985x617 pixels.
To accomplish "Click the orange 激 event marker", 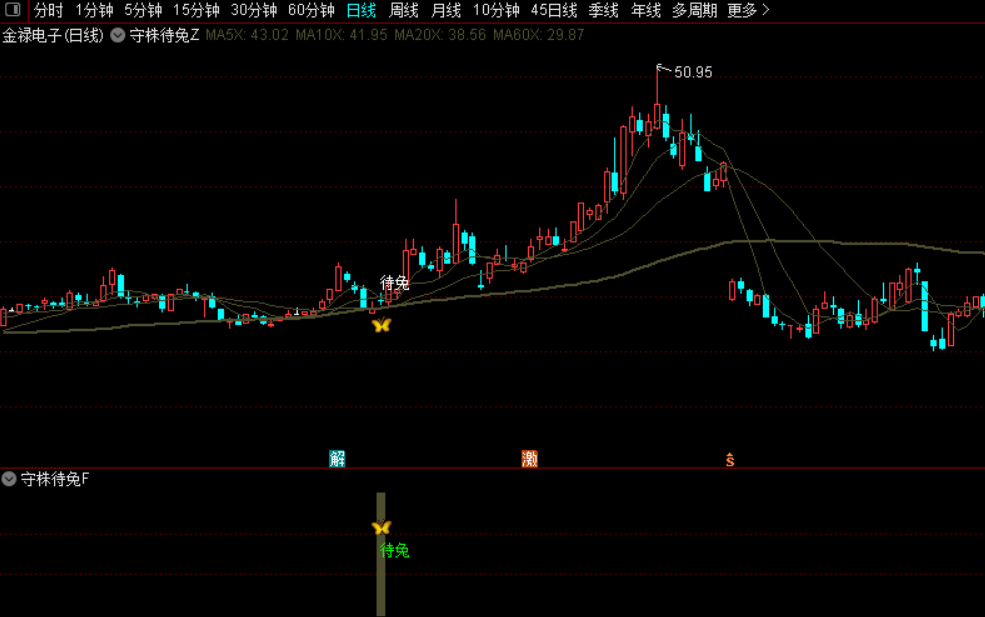I will pos(530,459).
